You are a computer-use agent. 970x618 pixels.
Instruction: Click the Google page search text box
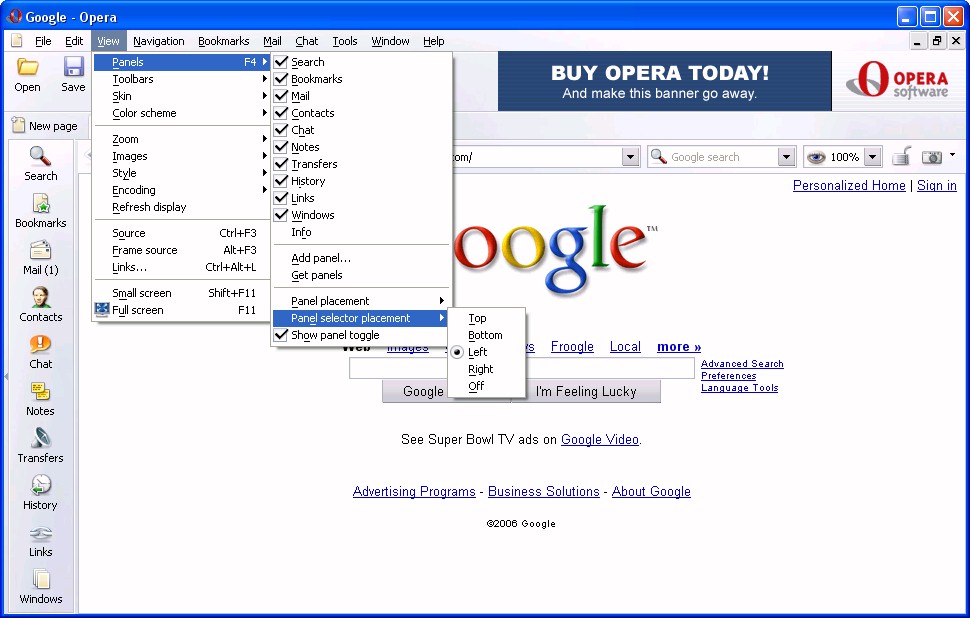(x=521, y=368)
